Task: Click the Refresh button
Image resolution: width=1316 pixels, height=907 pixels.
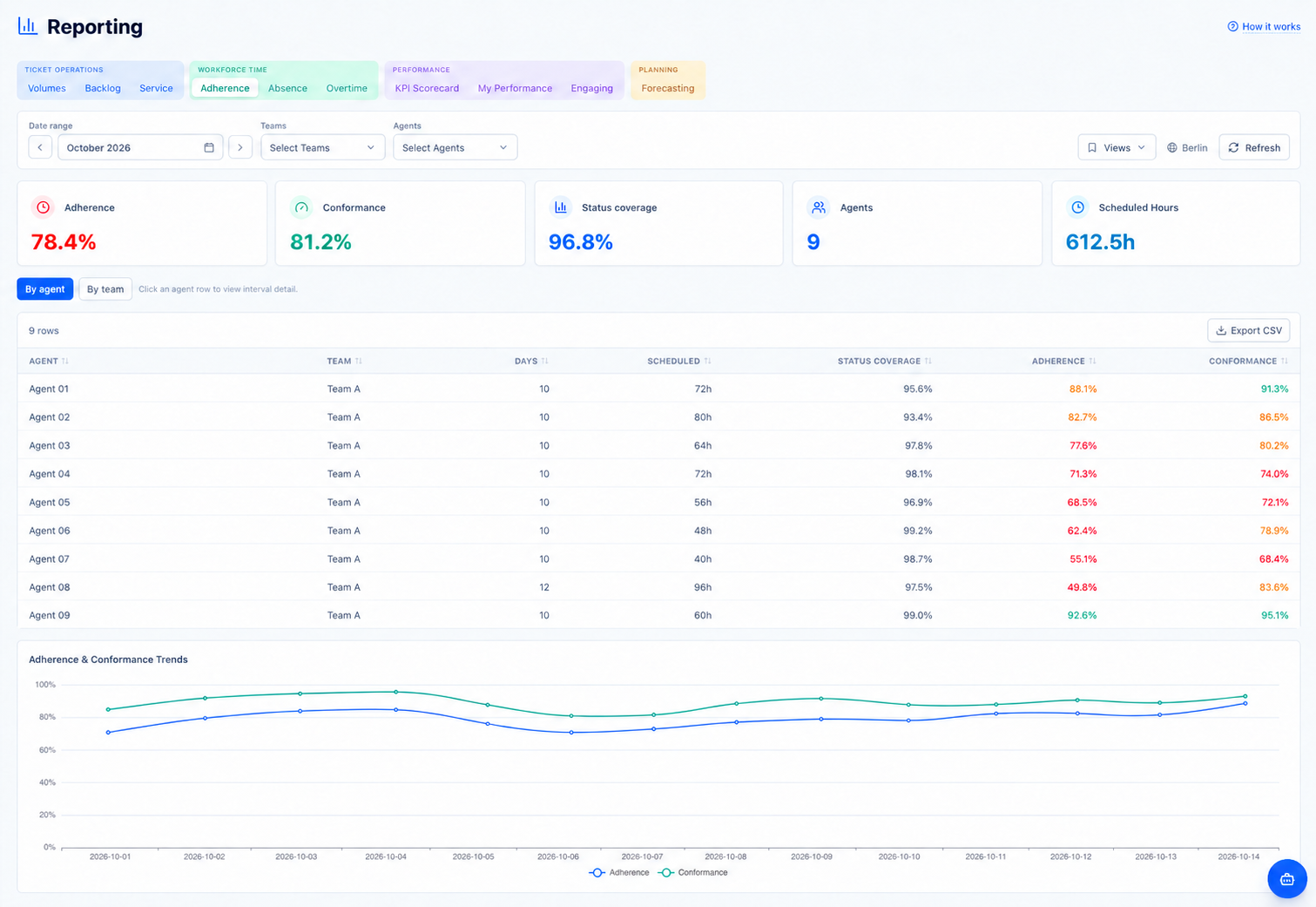Action: click(x=1254, y=147)
